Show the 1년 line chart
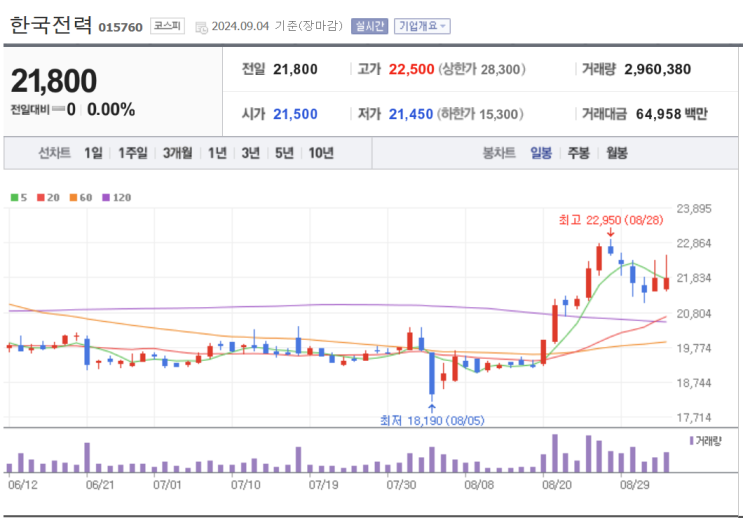This screenshot has height=518, width=743. (x=217, y=153)
